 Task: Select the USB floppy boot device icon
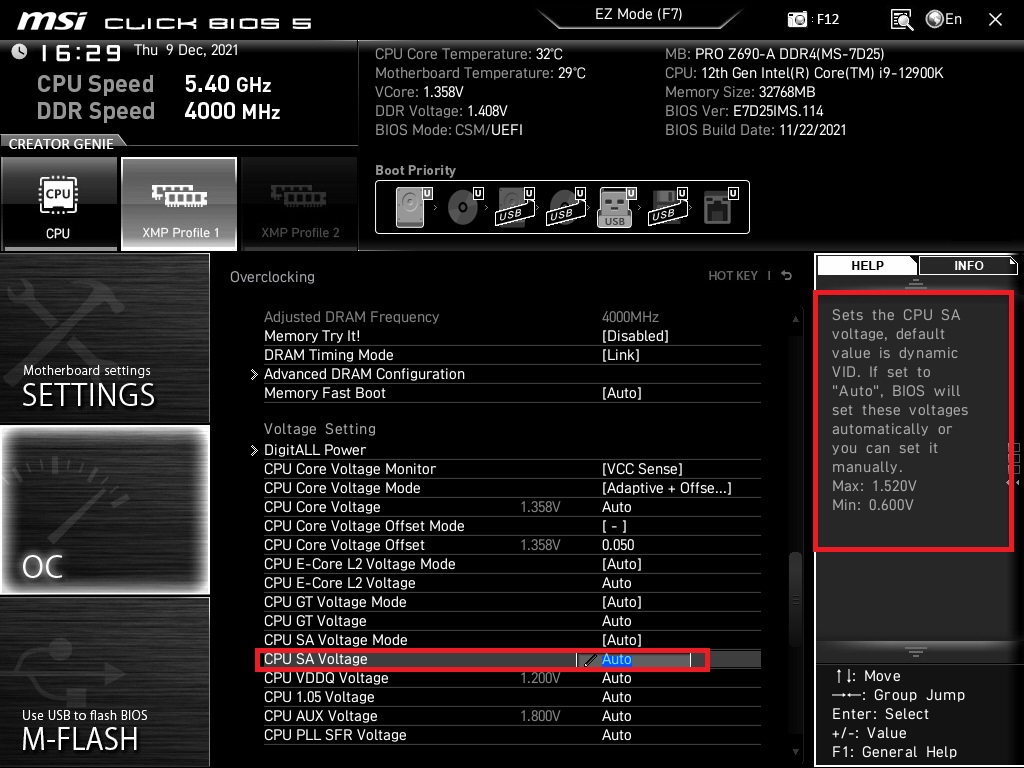[x=667, y=206]
